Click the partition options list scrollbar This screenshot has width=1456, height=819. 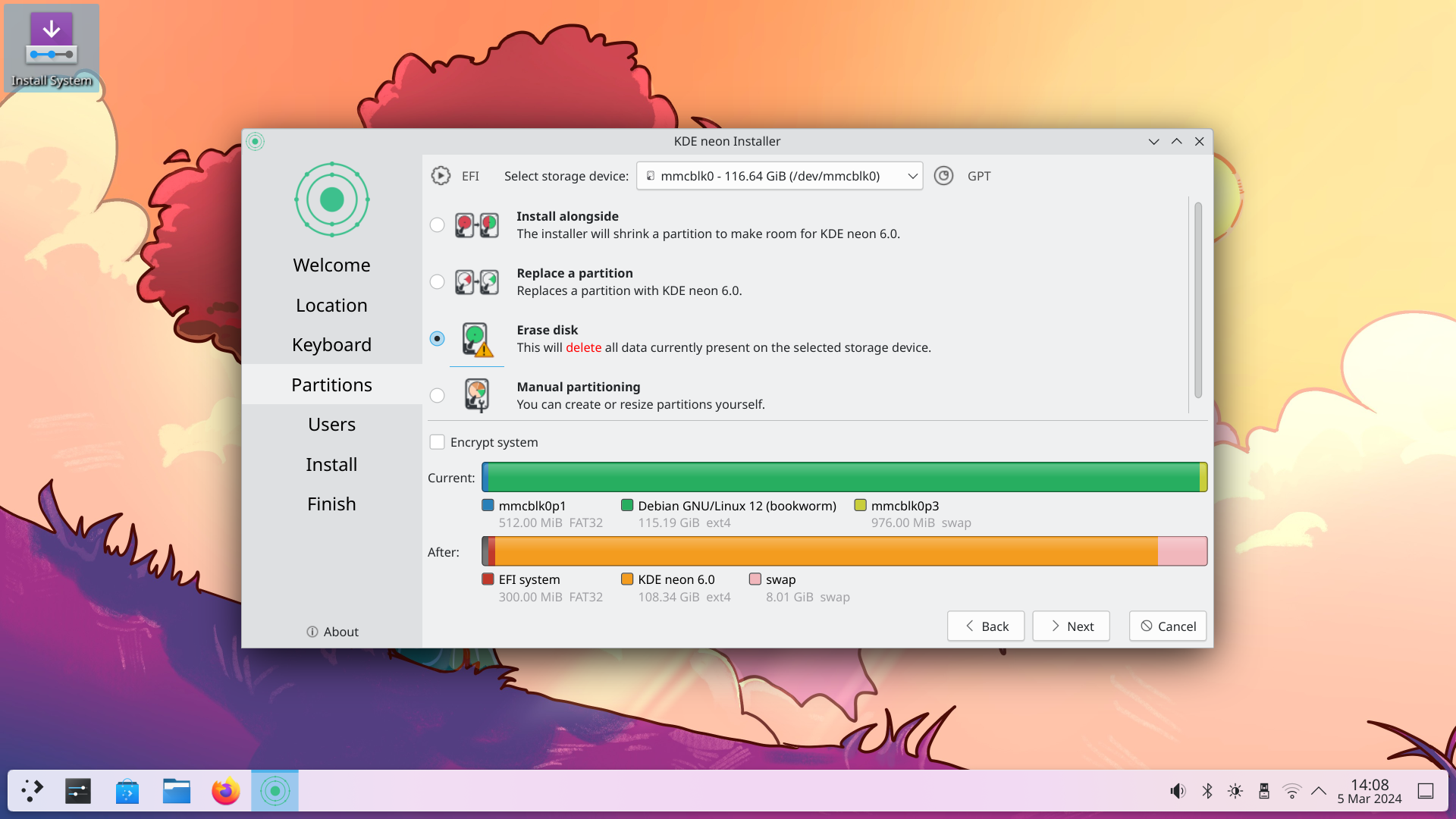[1198, 300]
